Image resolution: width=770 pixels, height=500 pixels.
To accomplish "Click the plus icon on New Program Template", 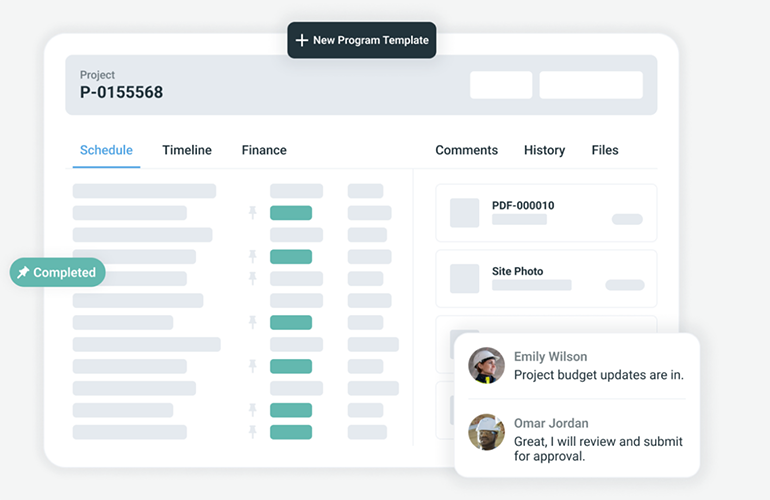I will coord(301,40).
